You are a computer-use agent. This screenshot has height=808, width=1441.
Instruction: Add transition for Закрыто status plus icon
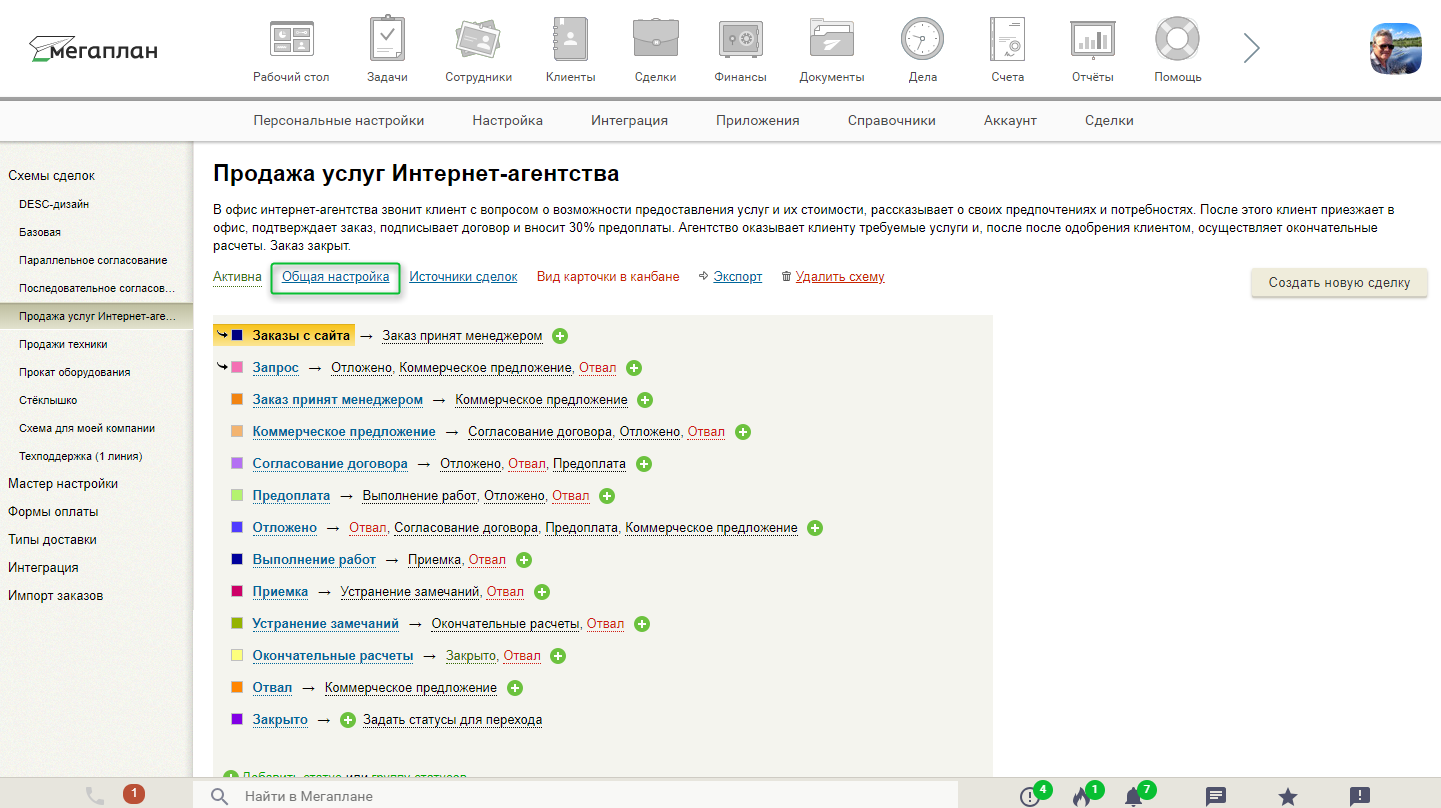(x=348, y=720)
